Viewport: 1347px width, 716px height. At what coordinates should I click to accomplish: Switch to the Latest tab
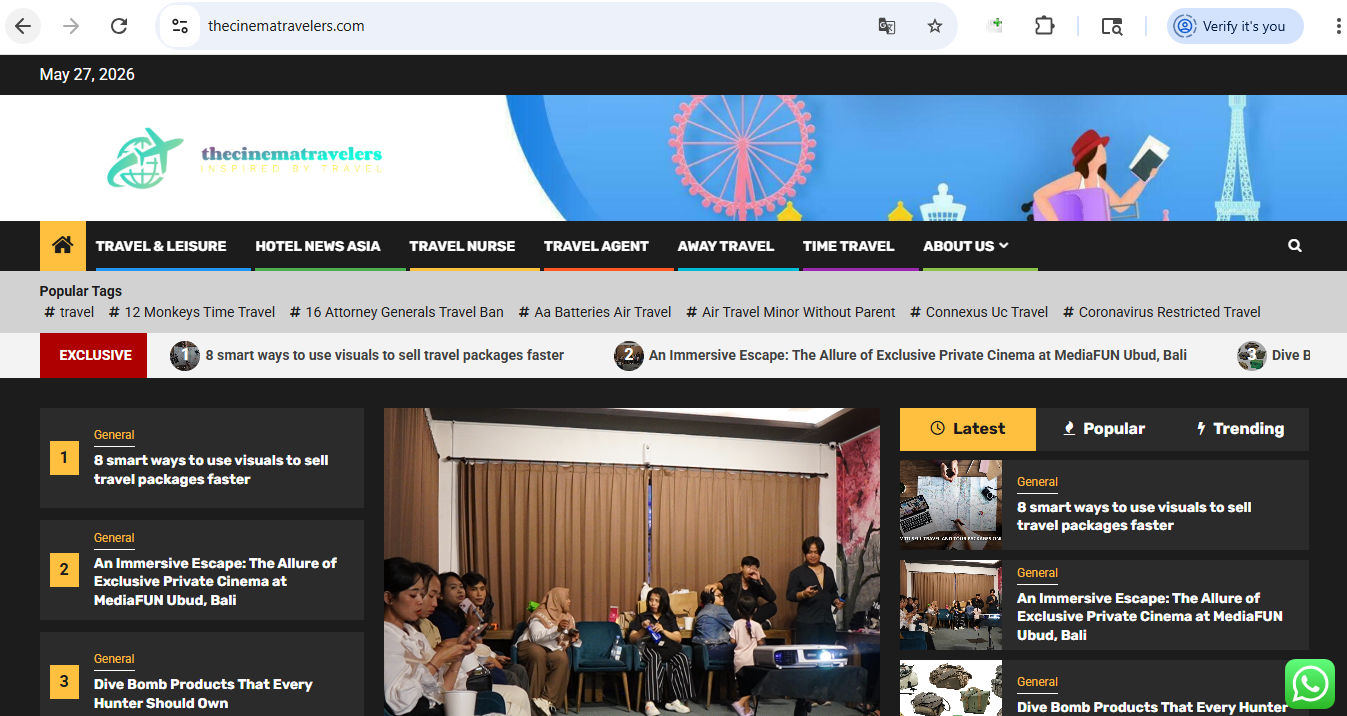pyautogui.click(x=968, y=429)
